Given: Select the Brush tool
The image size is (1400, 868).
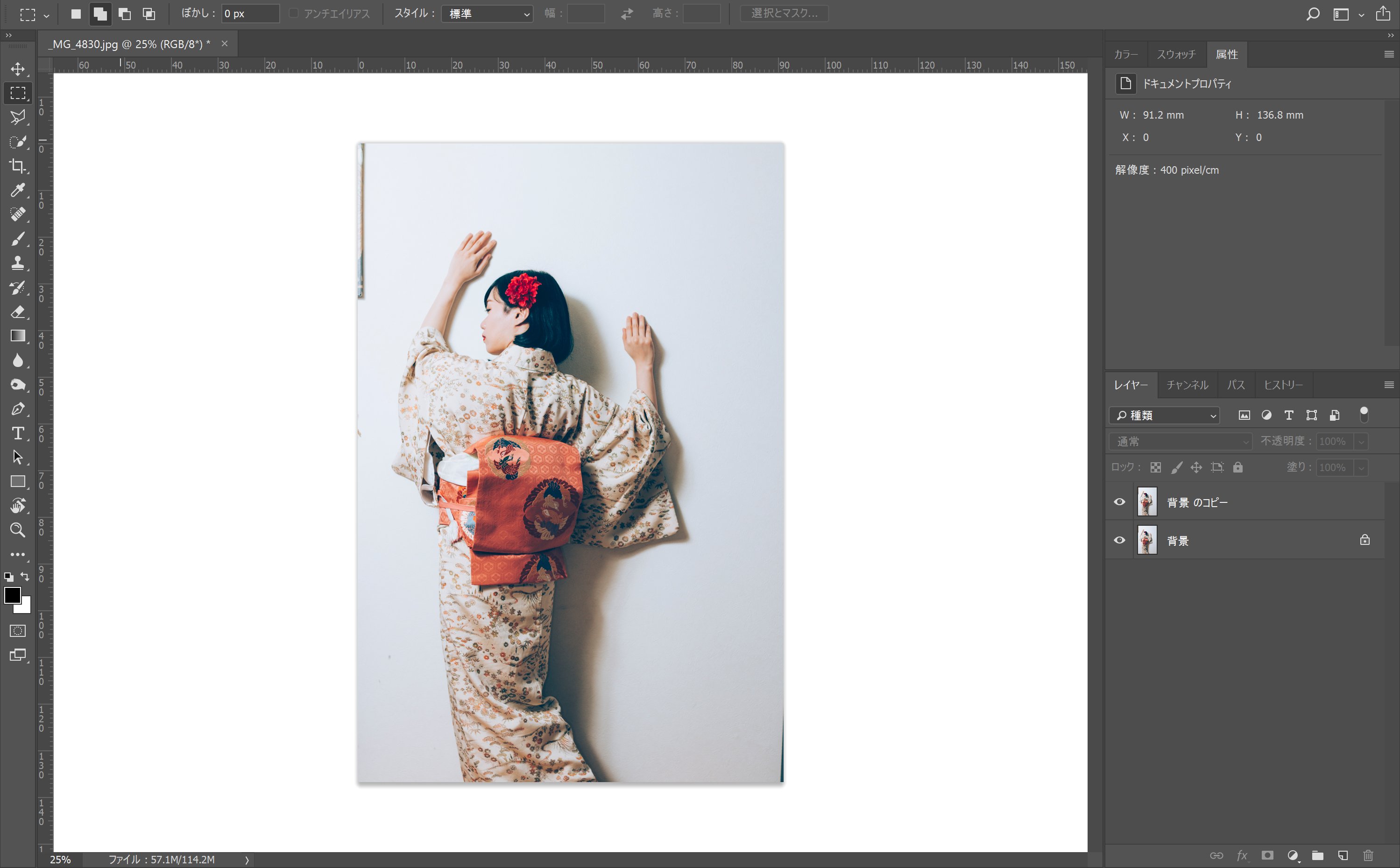Looking at the screenshot, I should [18, 239].
